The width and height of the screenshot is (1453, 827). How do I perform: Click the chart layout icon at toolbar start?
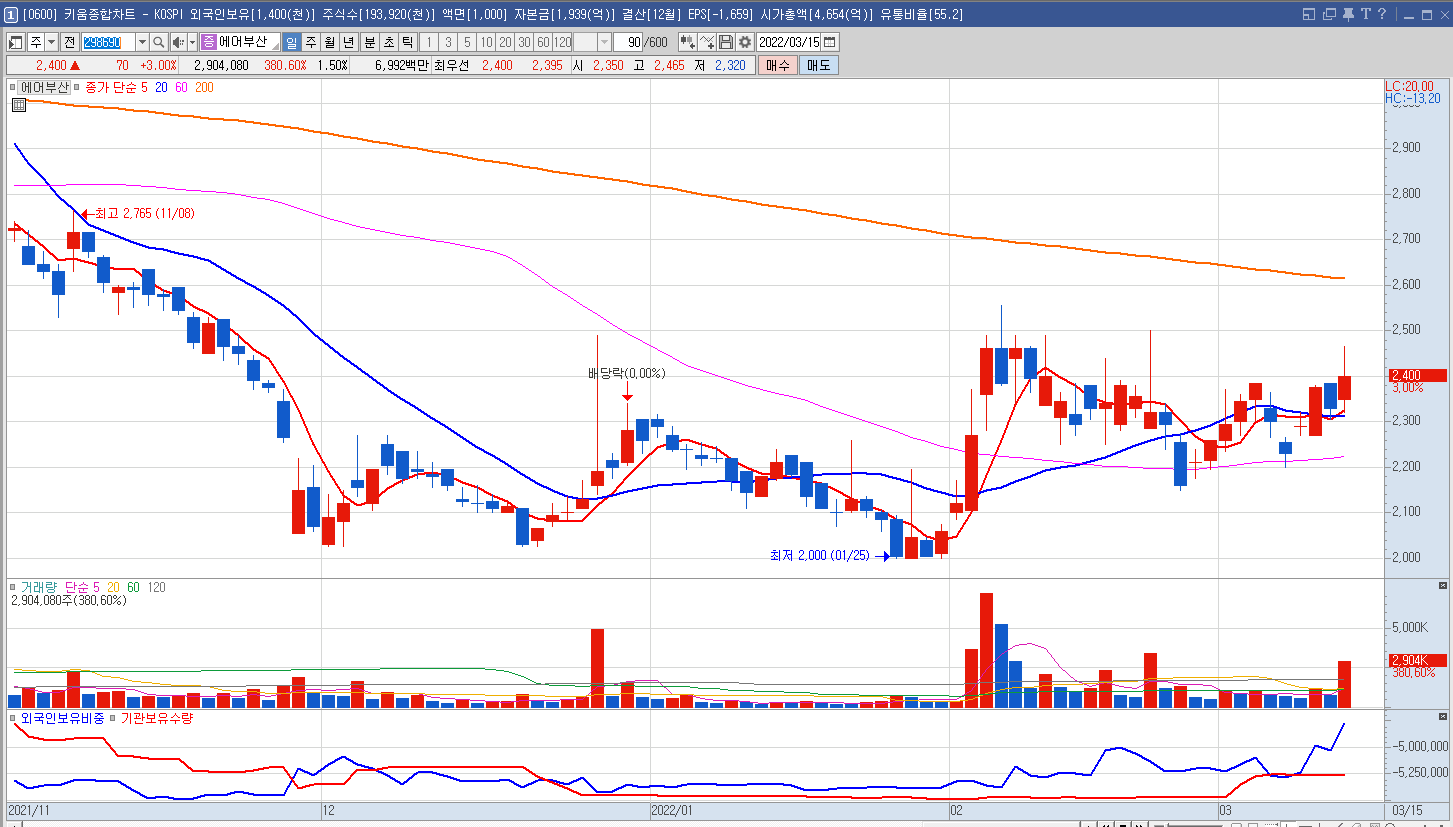(x=15, y=42)
